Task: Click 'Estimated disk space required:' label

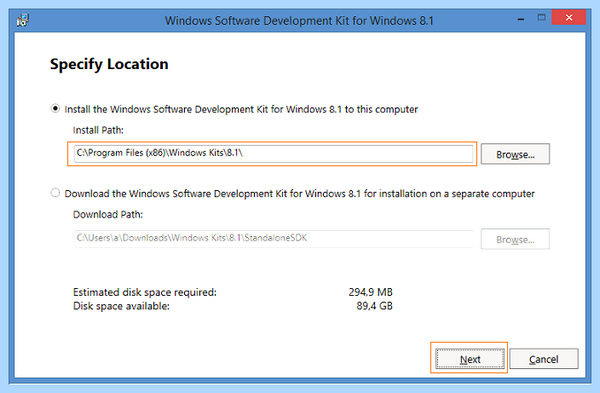Action: tap(145, 292)
